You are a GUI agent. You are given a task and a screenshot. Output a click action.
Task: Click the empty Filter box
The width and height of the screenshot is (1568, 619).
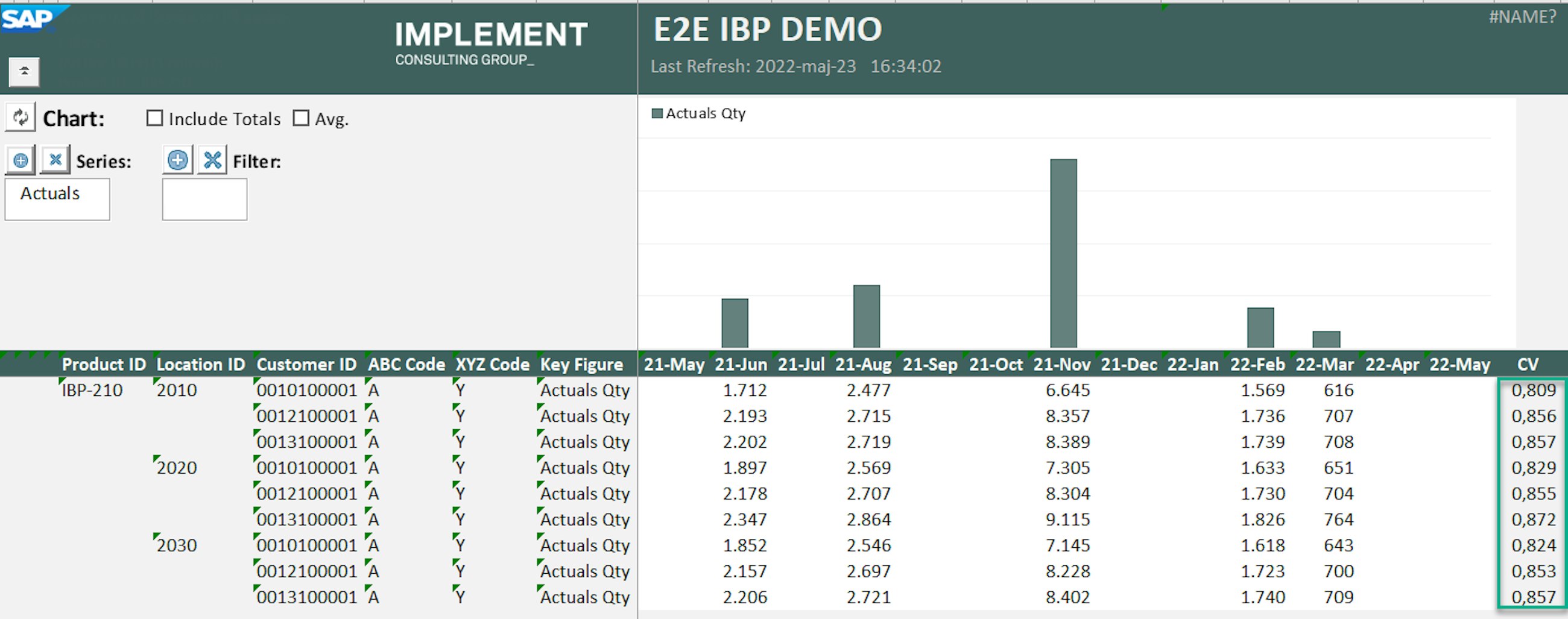(204, 200)
